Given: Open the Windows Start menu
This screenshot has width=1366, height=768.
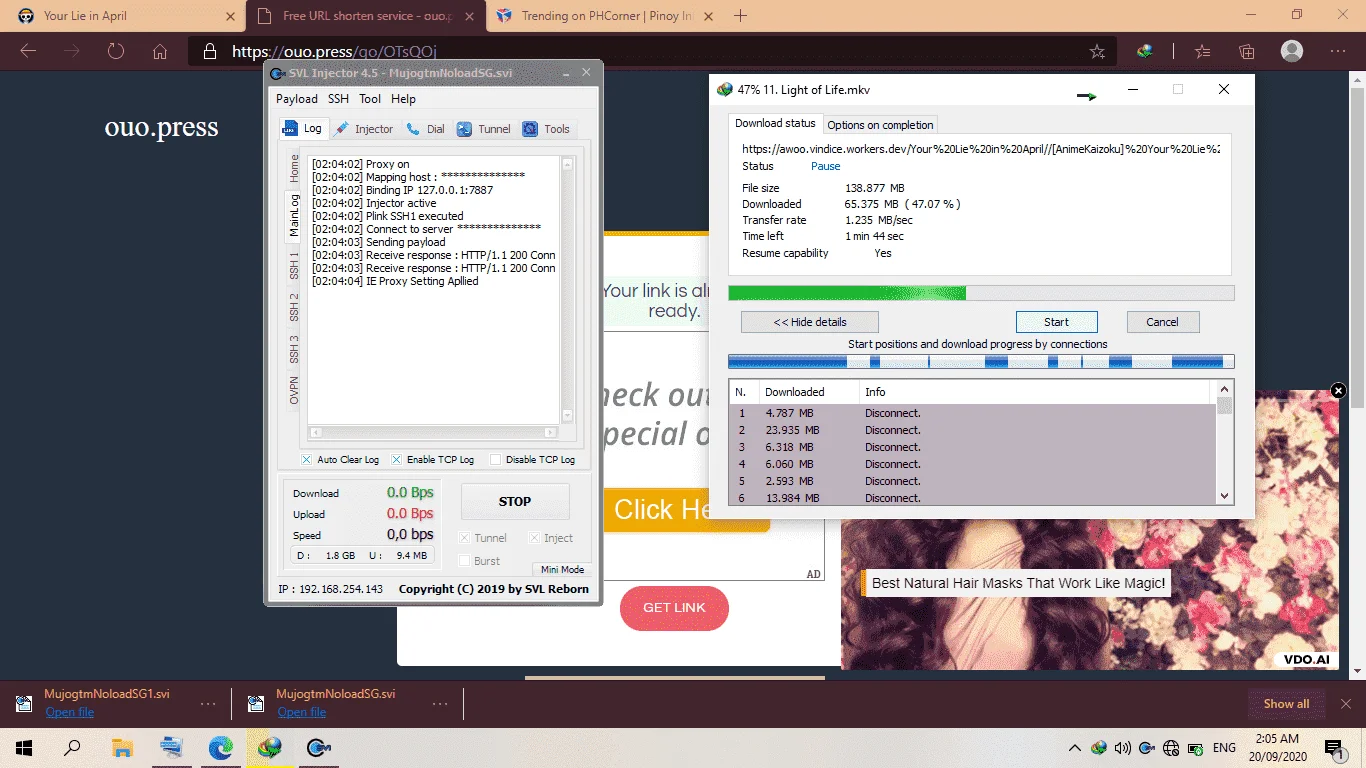Looking at the screenshot, I should 24,747.
